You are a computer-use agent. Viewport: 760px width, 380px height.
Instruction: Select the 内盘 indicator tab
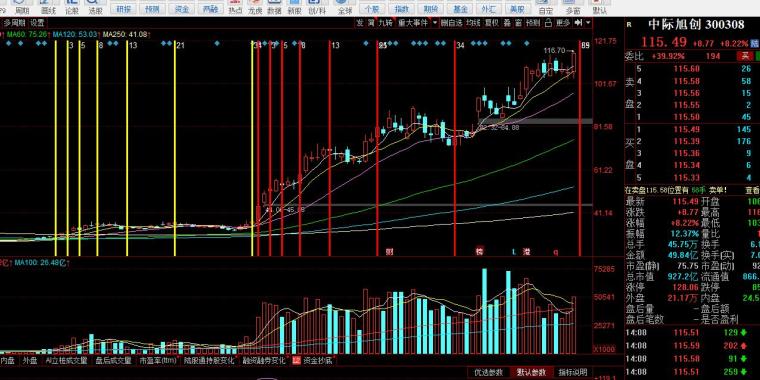coord(8,361)
